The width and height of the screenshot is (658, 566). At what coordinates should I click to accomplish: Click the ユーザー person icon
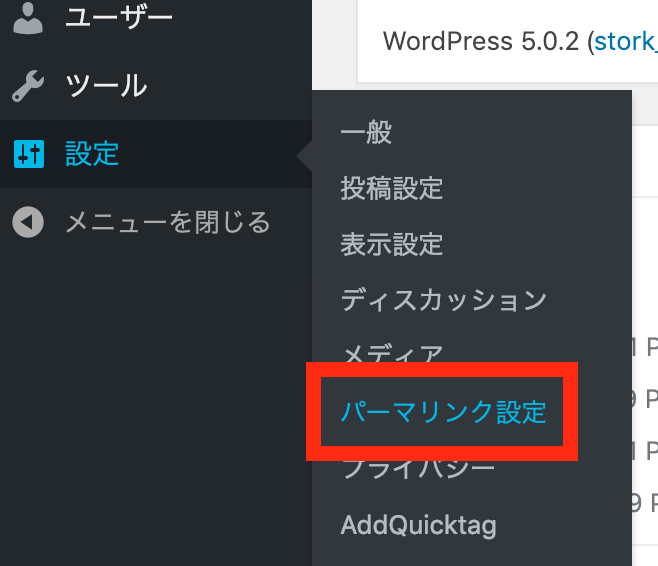[28, 18]
